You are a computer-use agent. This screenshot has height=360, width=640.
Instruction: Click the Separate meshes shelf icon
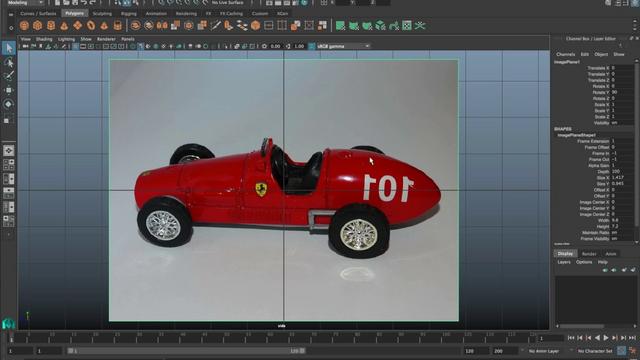tap(149, 26)
